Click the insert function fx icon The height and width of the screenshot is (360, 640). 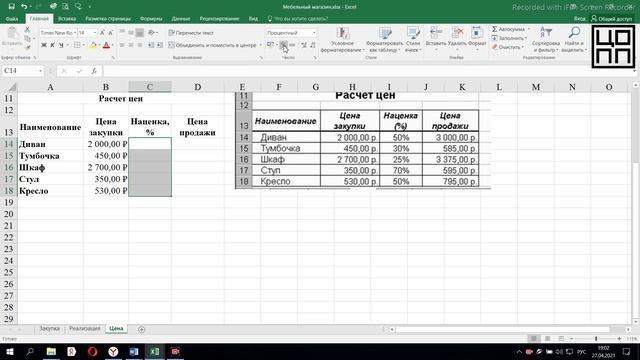click(x=93, y=71)
